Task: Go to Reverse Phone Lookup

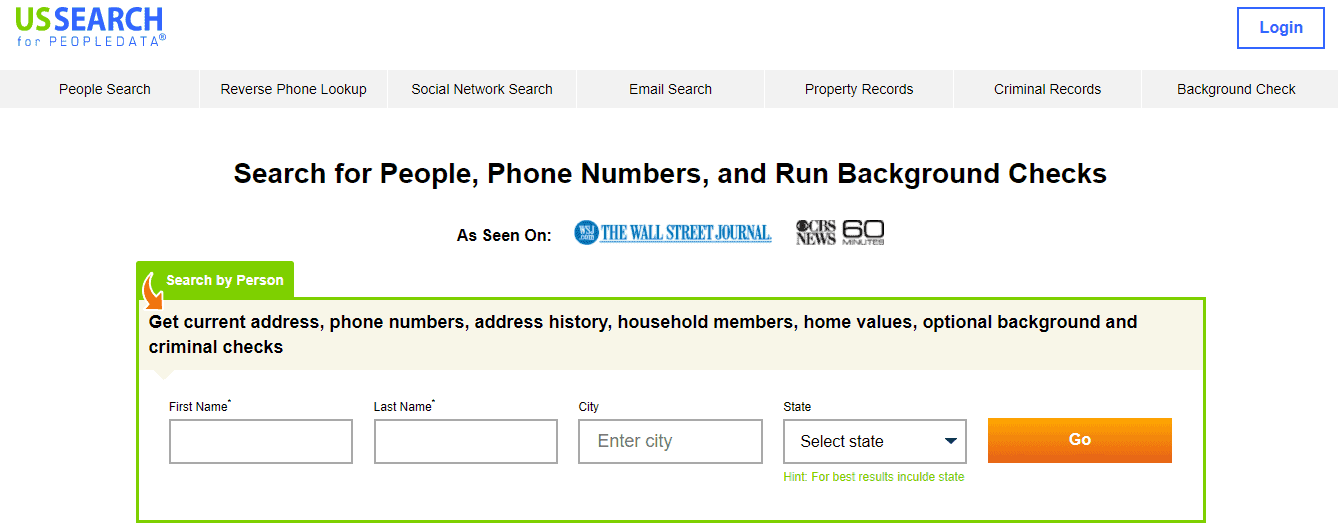Action: [x=294, y=89]
